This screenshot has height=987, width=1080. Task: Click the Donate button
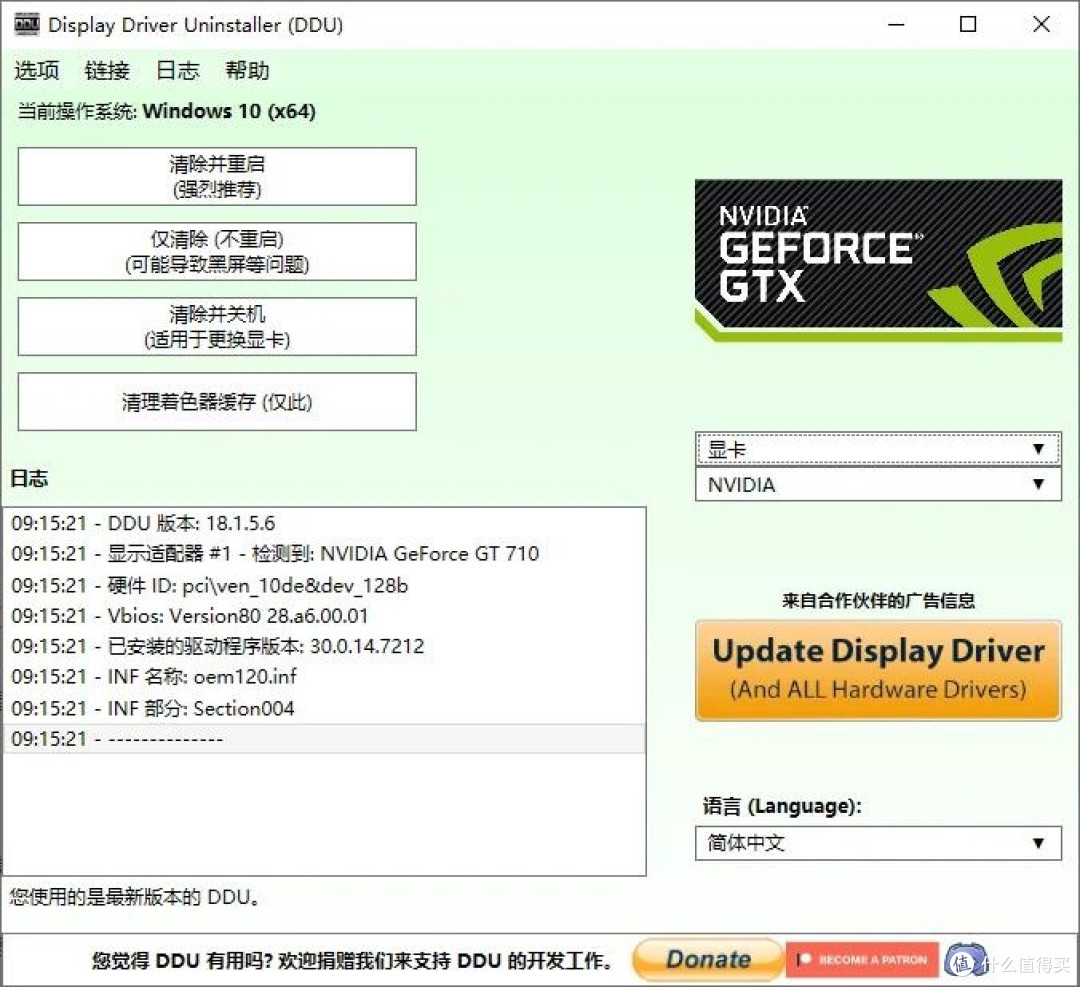pyautogui.click(x=708, y=959)
